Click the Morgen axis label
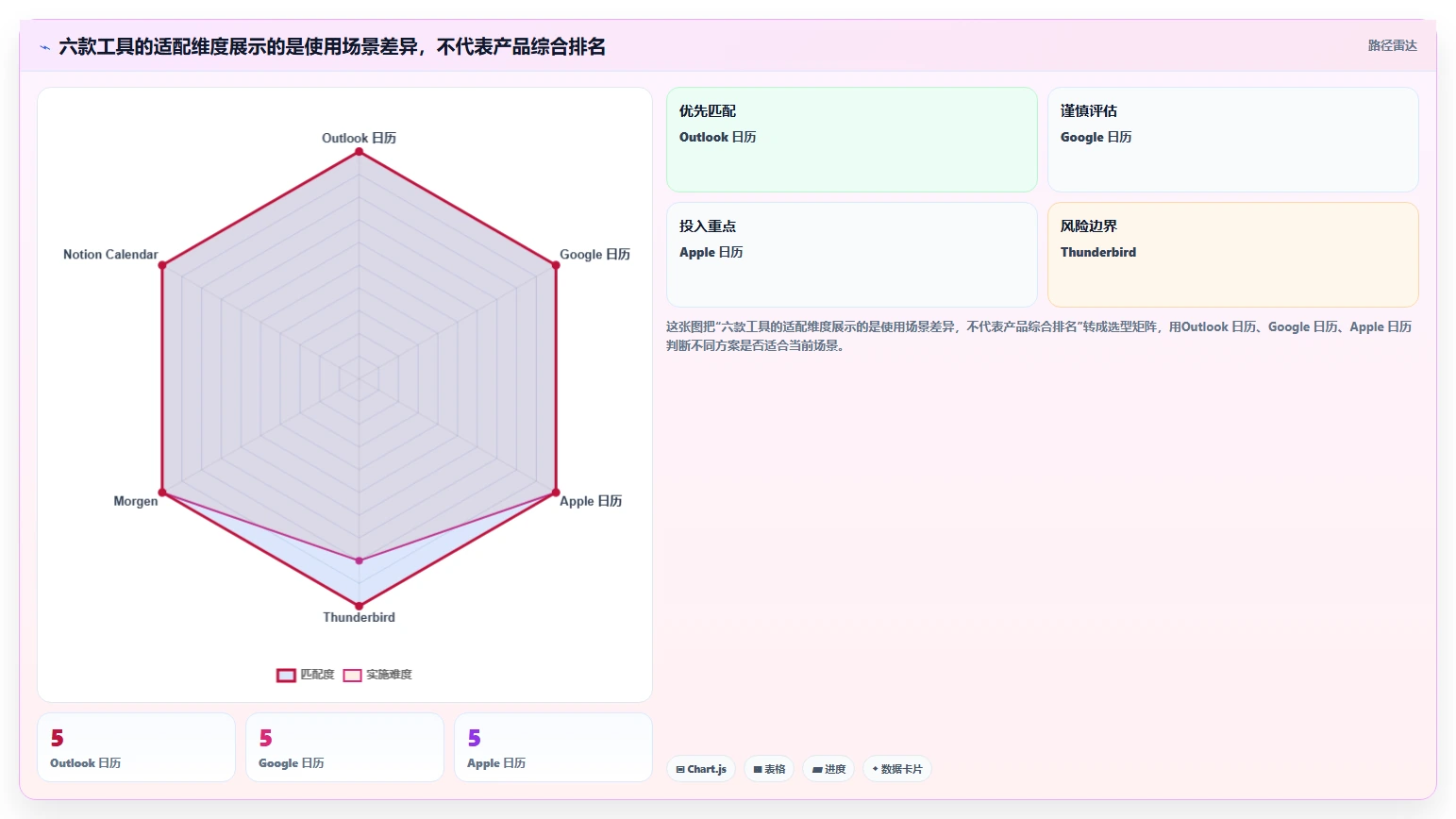This screenshot has height=819, width=1456. coord(136,501)
